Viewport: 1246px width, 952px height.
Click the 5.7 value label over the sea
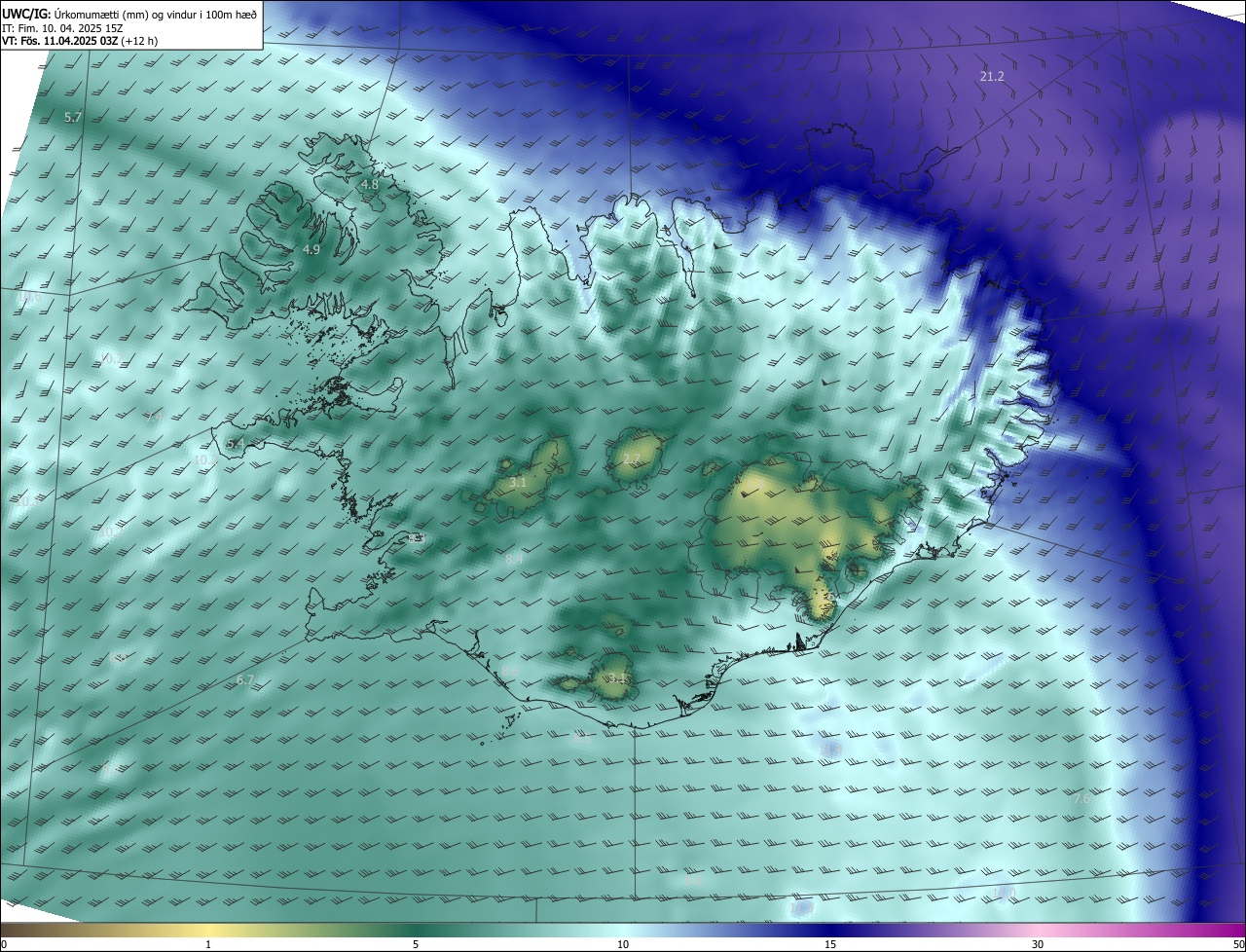coord(72,117)
